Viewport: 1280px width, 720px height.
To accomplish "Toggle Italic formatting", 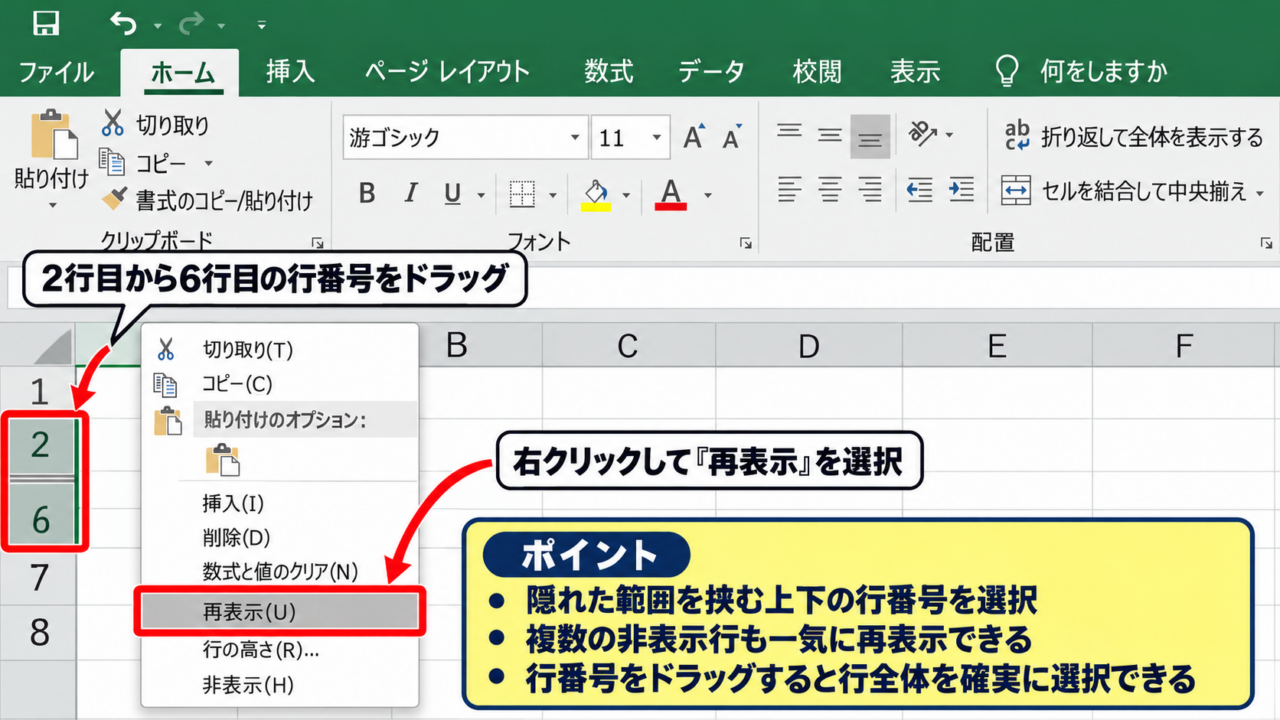I will pos(410,193).
